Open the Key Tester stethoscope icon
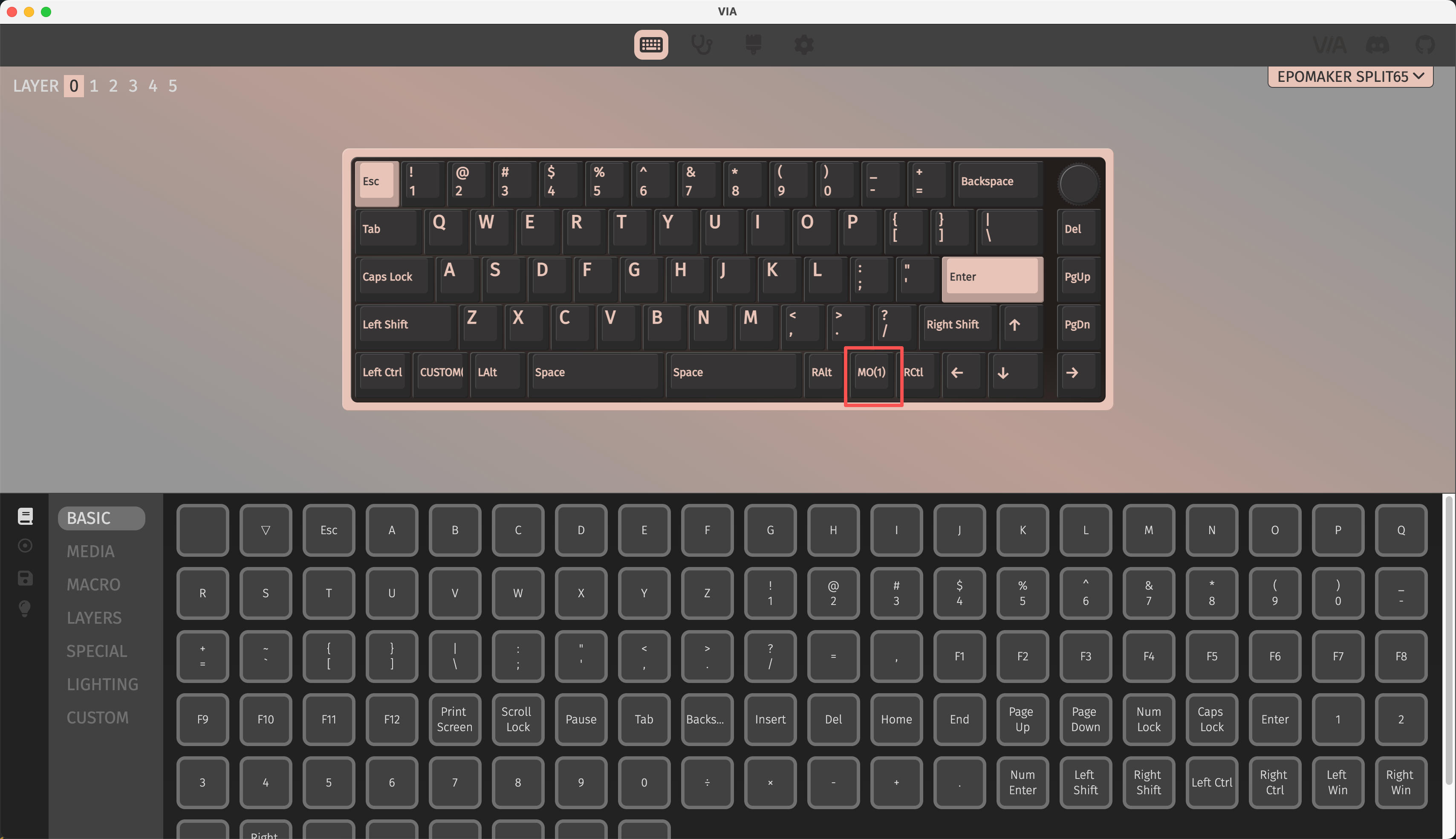Screen dimensions: 1456x839 click(702, 44)
